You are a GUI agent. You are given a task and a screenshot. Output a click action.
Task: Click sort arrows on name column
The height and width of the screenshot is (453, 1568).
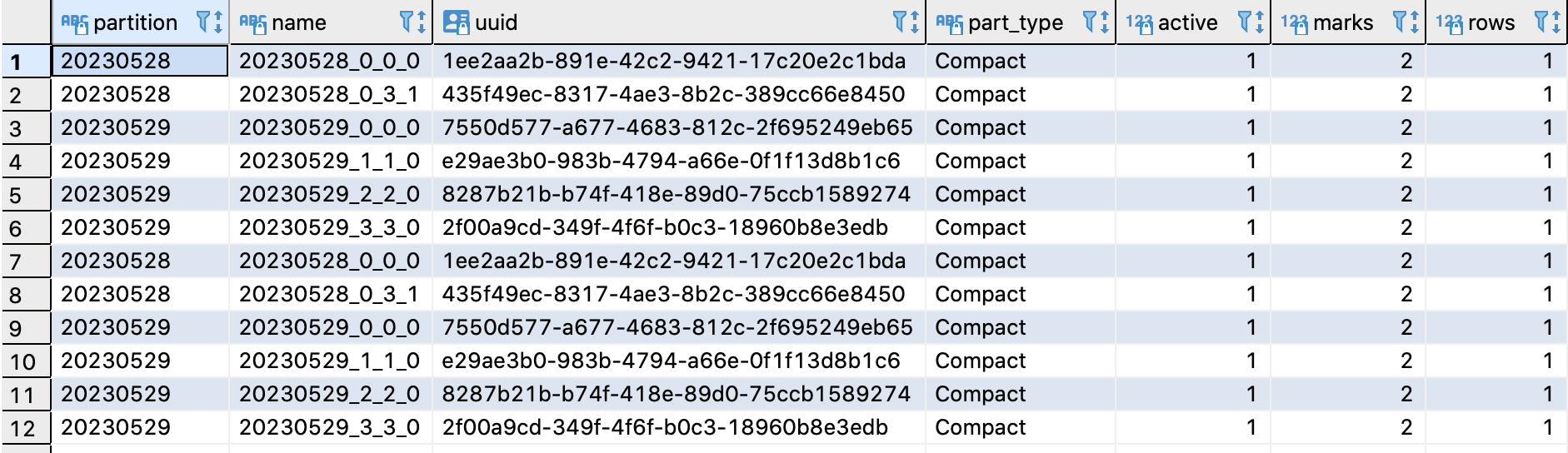tap(421, 22)
